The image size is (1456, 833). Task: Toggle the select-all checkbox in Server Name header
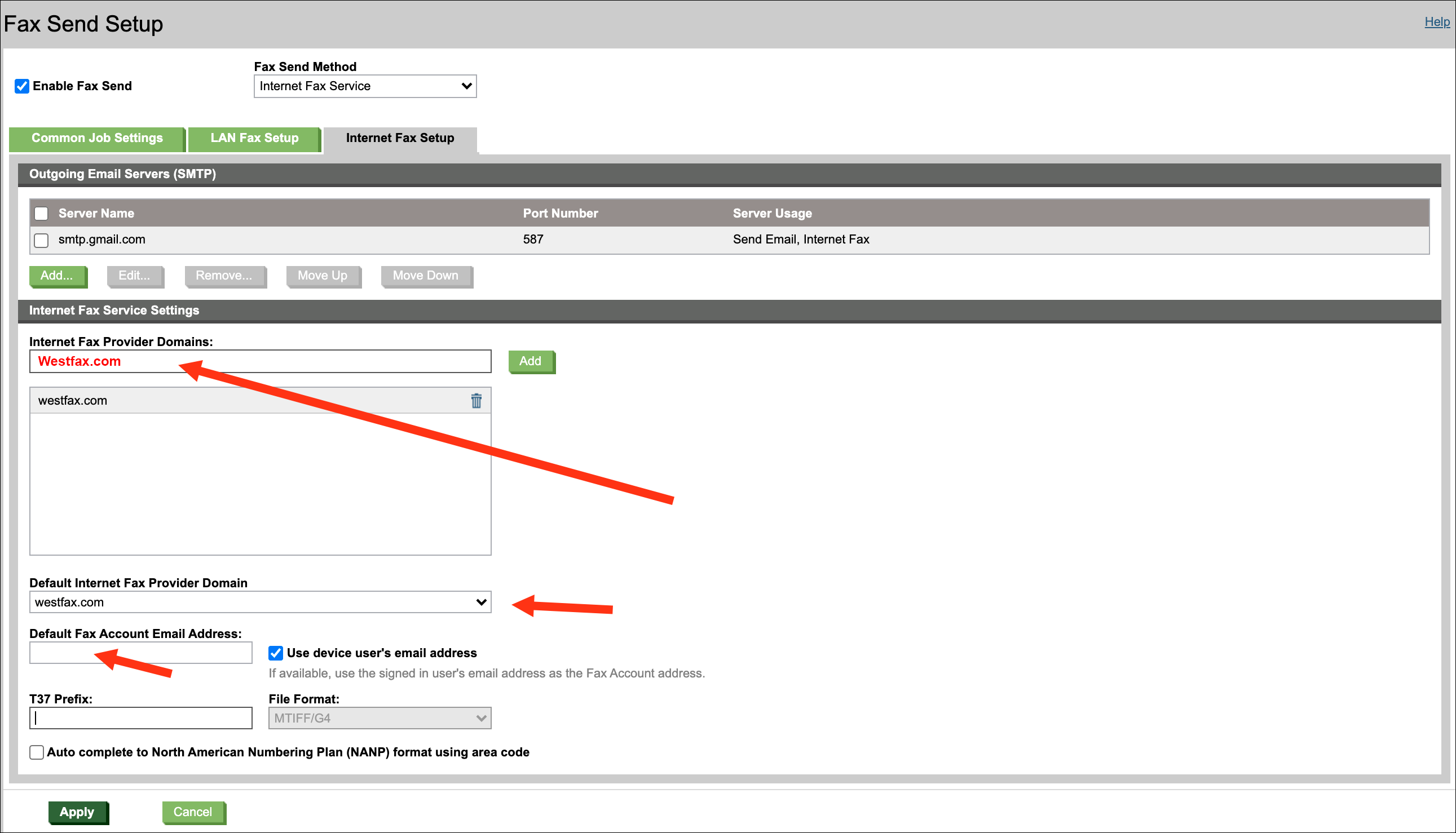coord(41,213)
